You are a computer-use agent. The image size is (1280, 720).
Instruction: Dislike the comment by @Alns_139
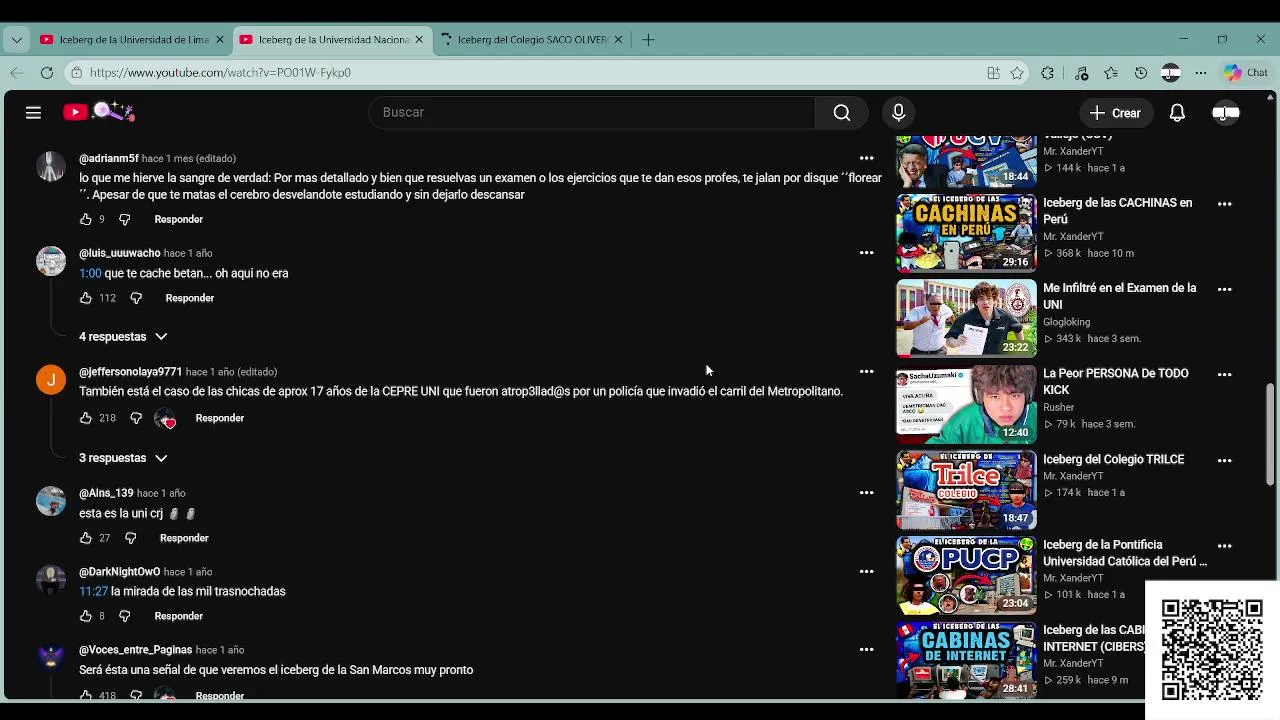(x=130, y=538)
